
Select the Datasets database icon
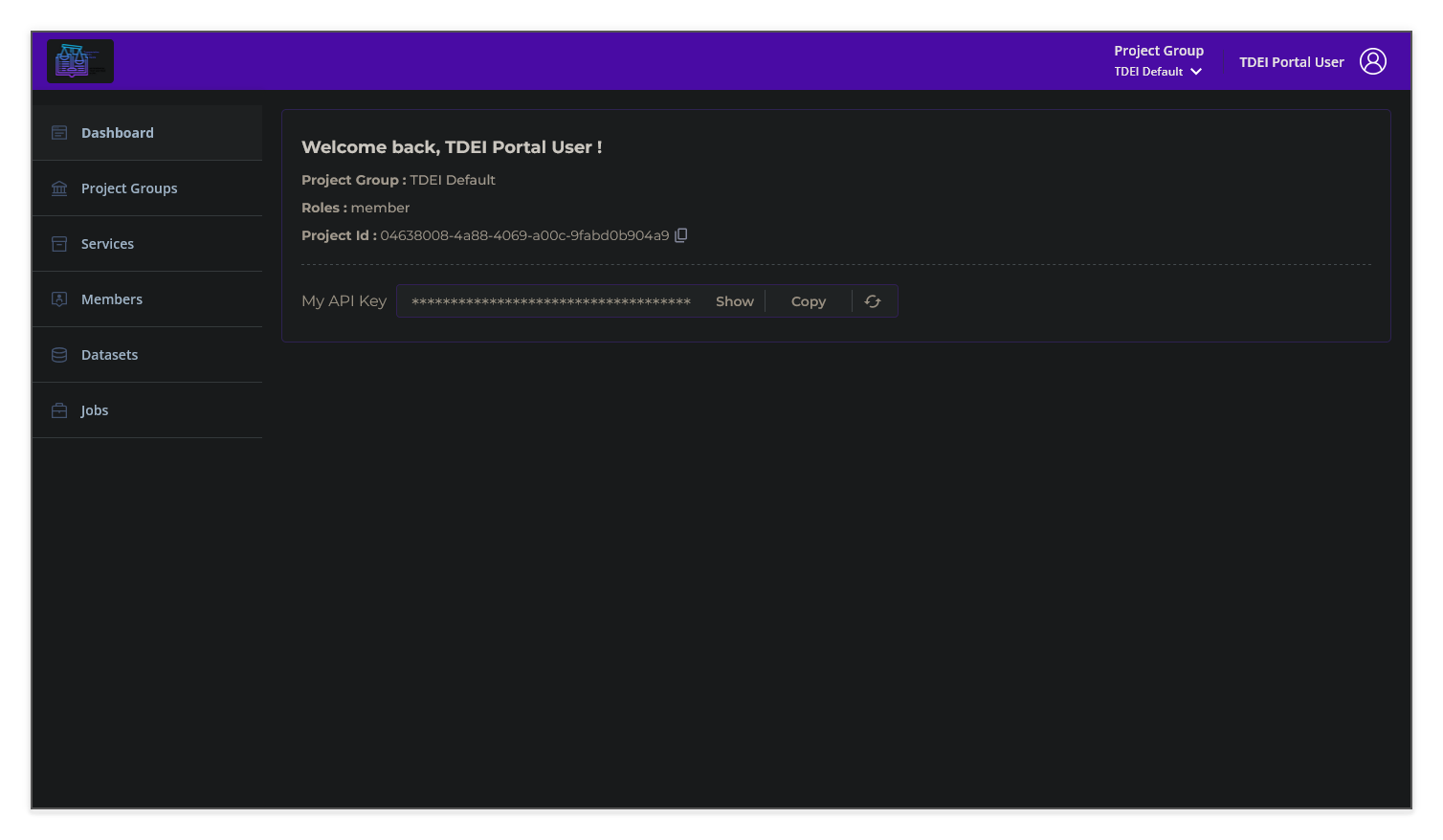click(58, 354)
